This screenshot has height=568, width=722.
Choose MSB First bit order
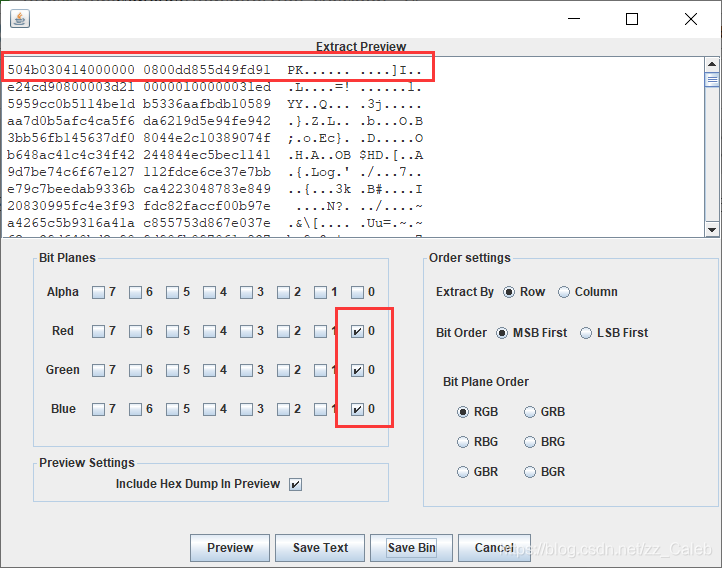502,333
